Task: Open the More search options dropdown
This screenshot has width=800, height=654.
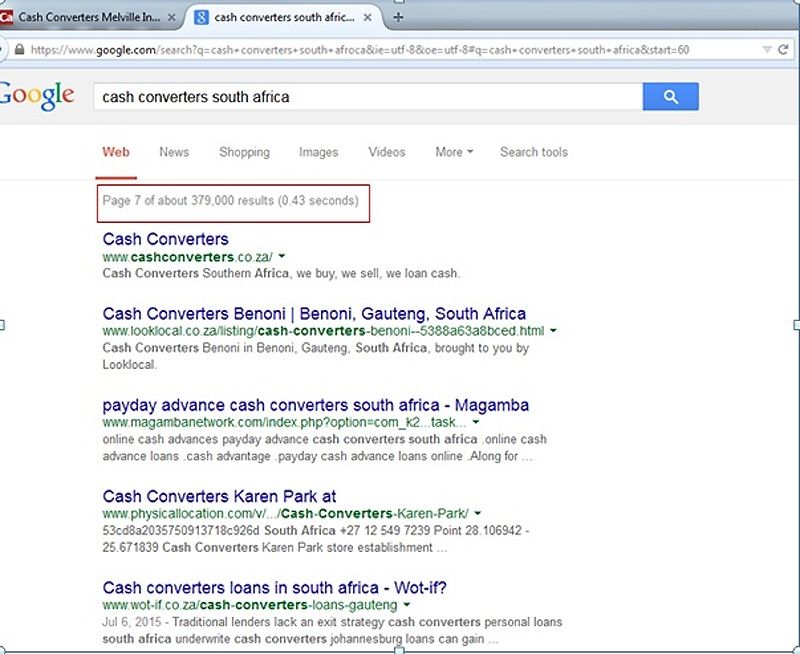Action: 452,152
